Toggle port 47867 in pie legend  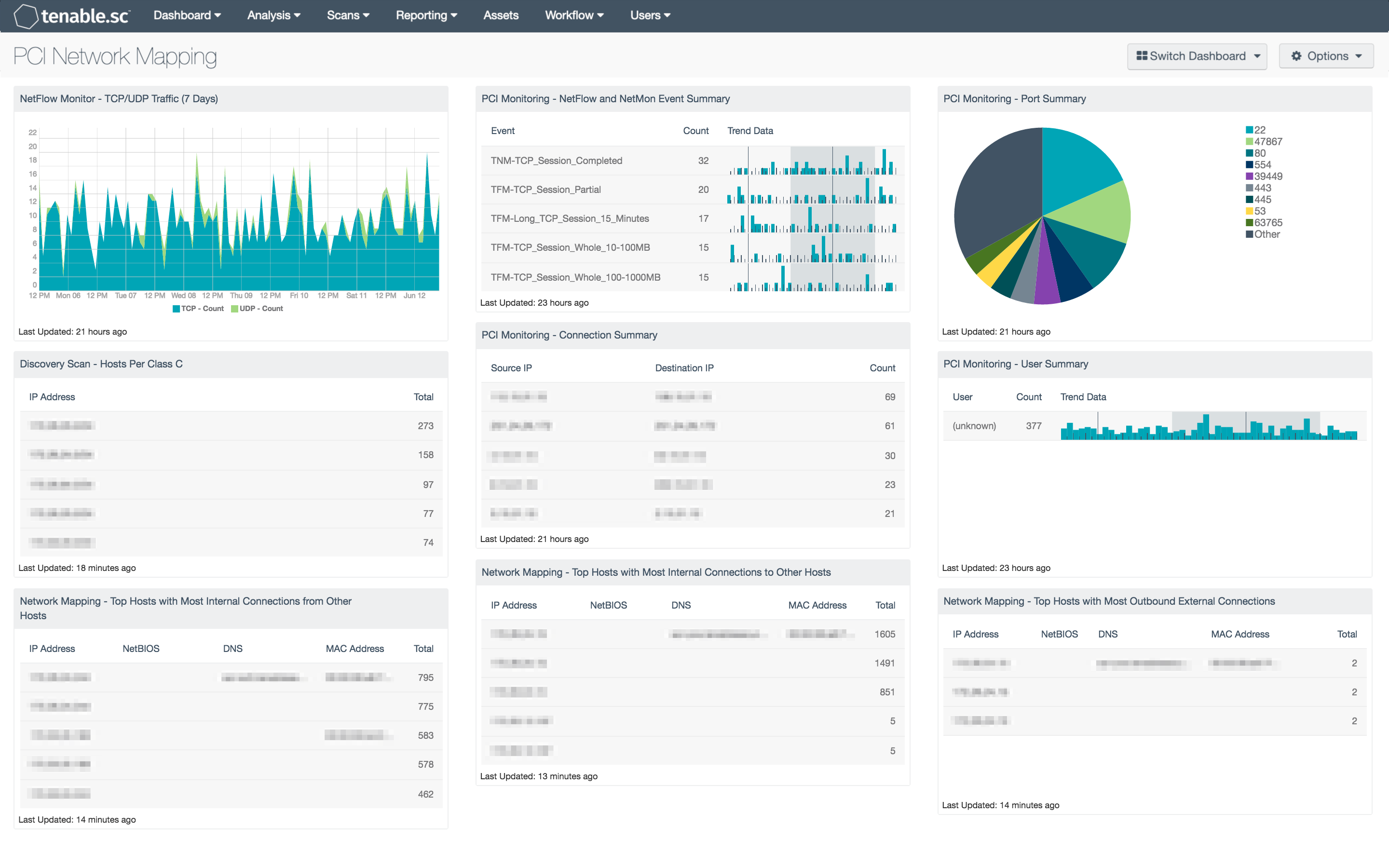1267,142
